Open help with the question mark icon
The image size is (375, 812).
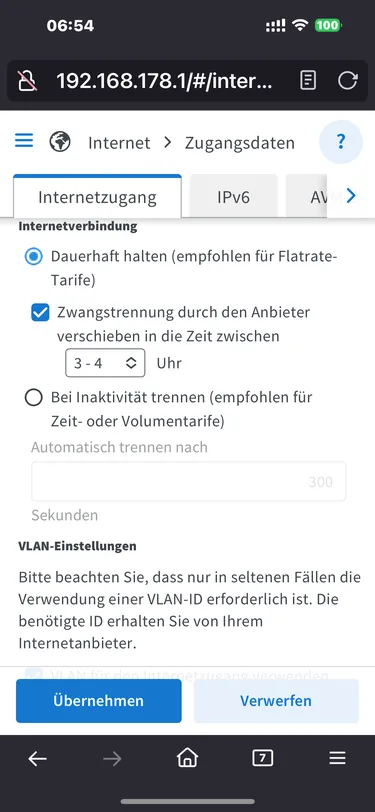tap(340, 141)
